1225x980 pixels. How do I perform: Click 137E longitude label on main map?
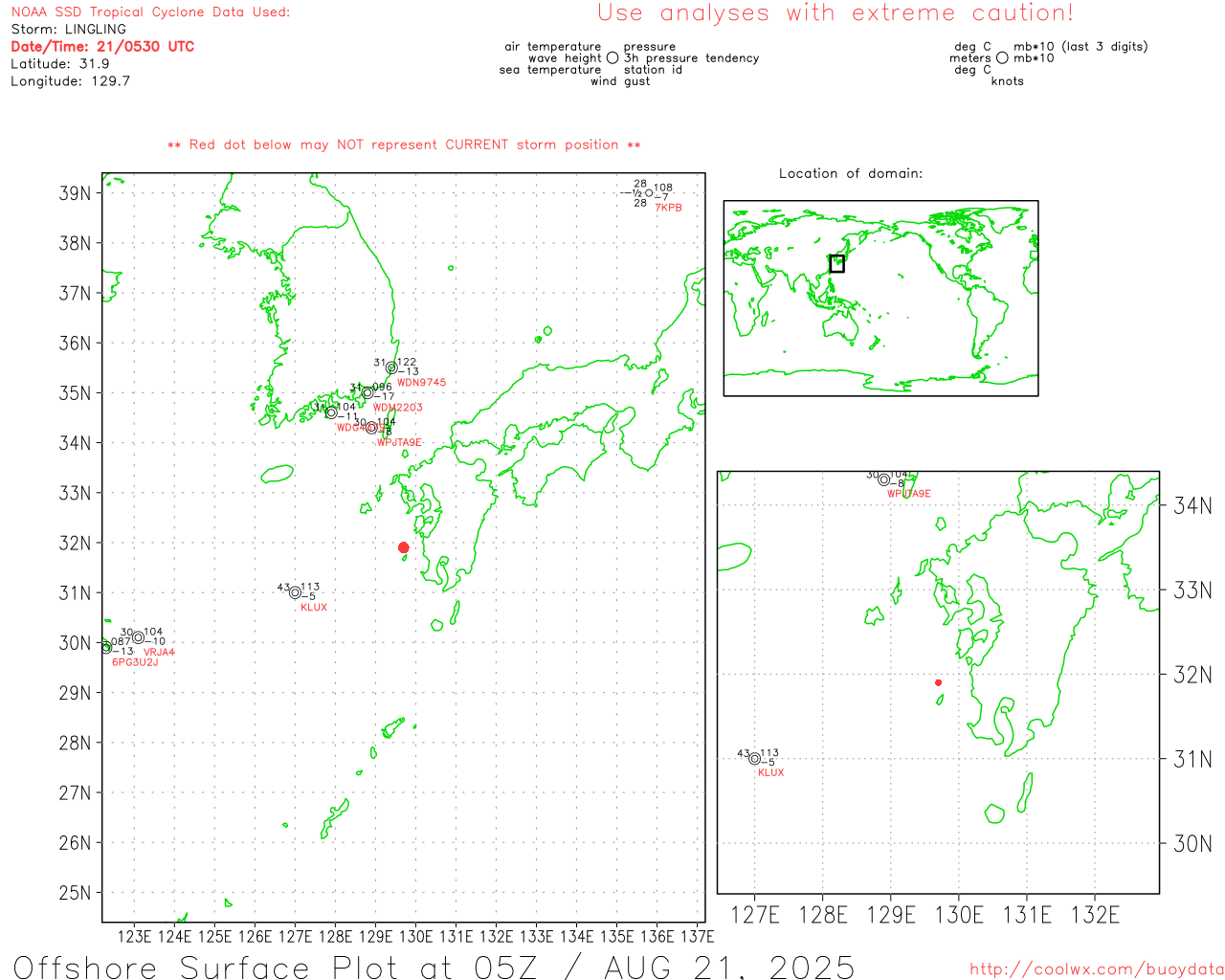[697, 936]
